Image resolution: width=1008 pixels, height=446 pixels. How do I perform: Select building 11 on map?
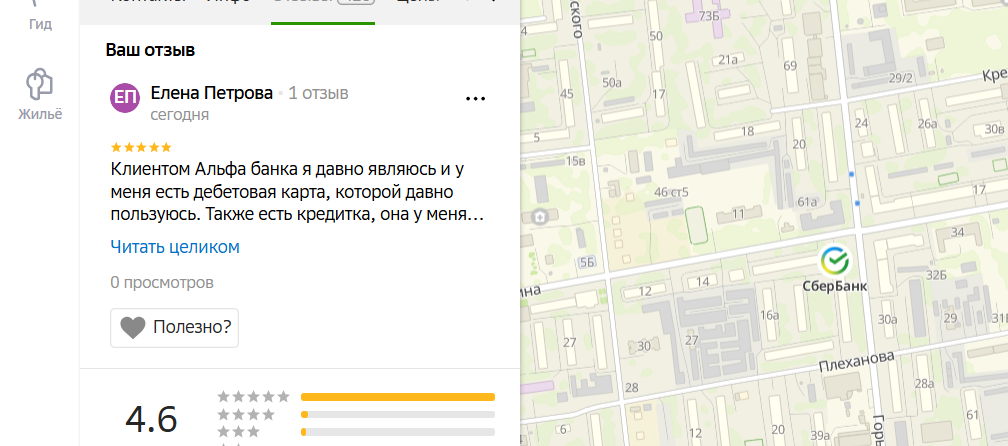[x=738, y=213]
